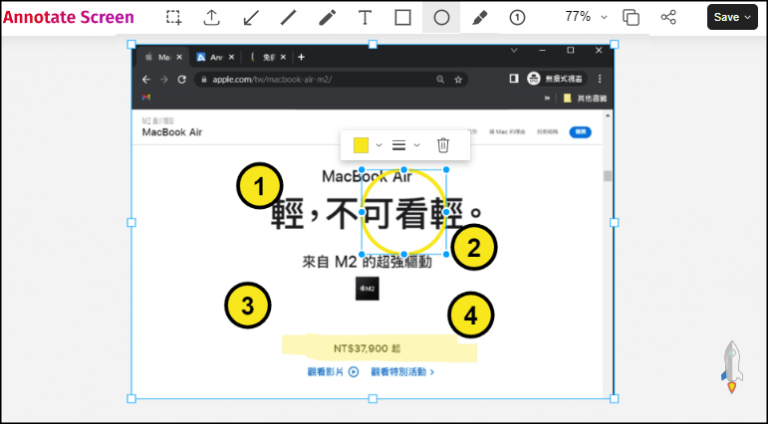This screenshot has height=424, width=768.
Task: Click the blue buy button on Apple page
Action: [x=580, y=132]
